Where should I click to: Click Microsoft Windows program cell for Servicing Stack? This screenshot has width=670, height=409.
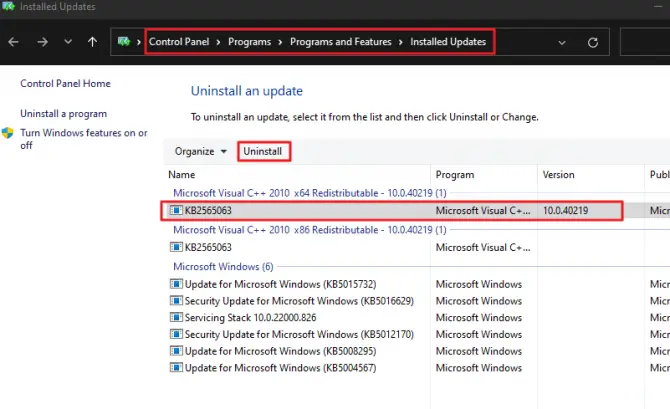click(479, 318)
